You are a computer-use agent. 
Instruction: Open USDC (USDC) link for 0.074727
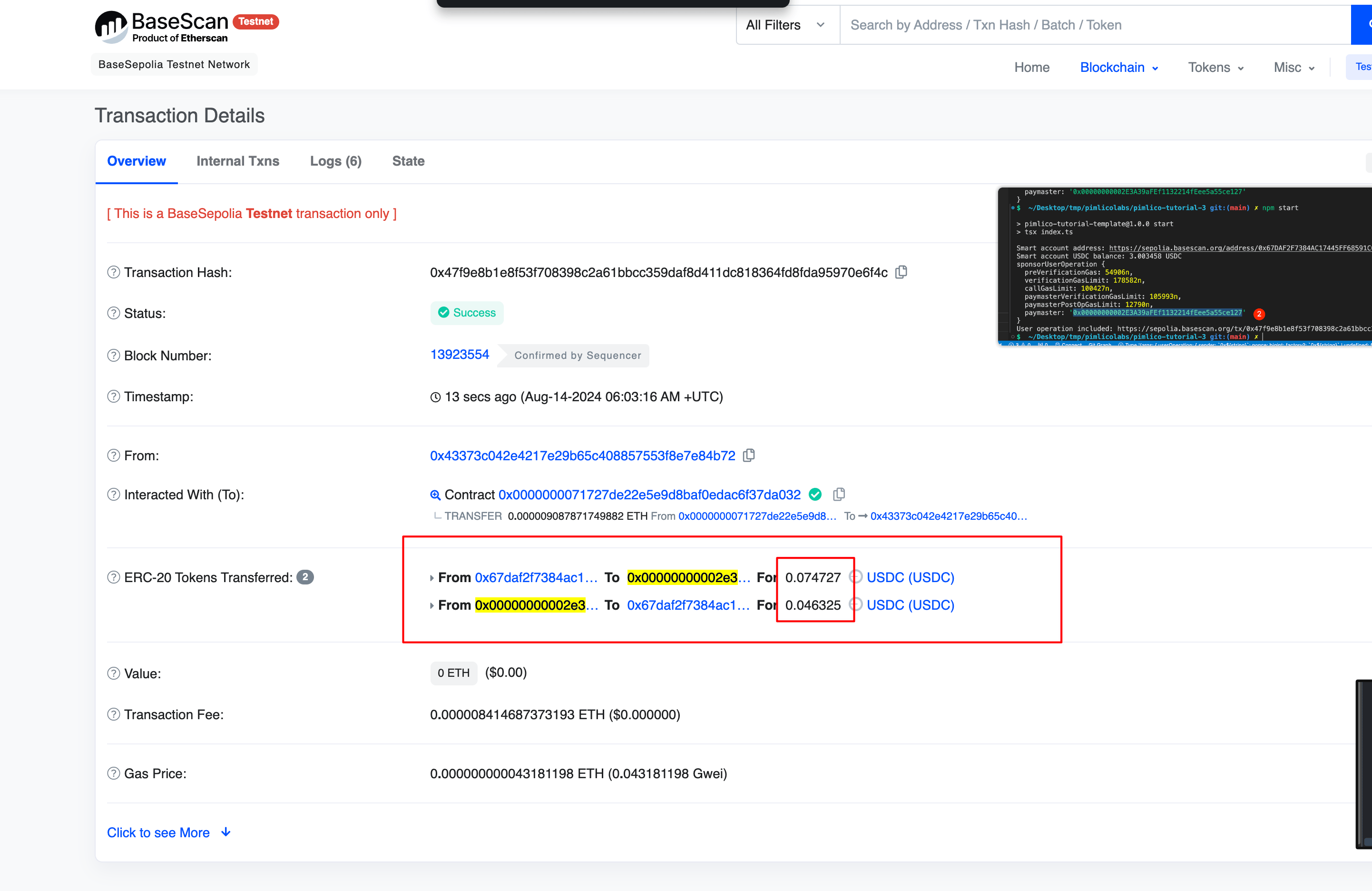coord(910,577)
